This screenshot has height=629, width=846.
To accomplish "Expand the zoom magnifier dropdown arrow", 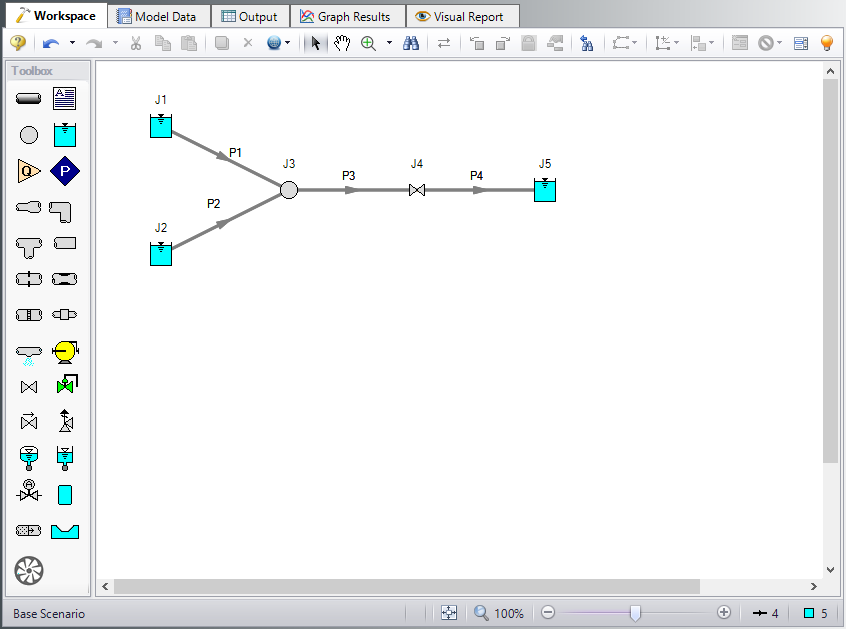I will [x=389, y=43].
